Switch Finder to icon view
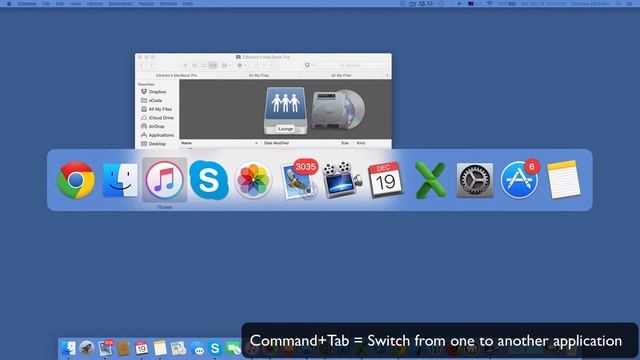The width and height of the screenshot is (640, 360). pyautogui.click(x=185, y=65)
